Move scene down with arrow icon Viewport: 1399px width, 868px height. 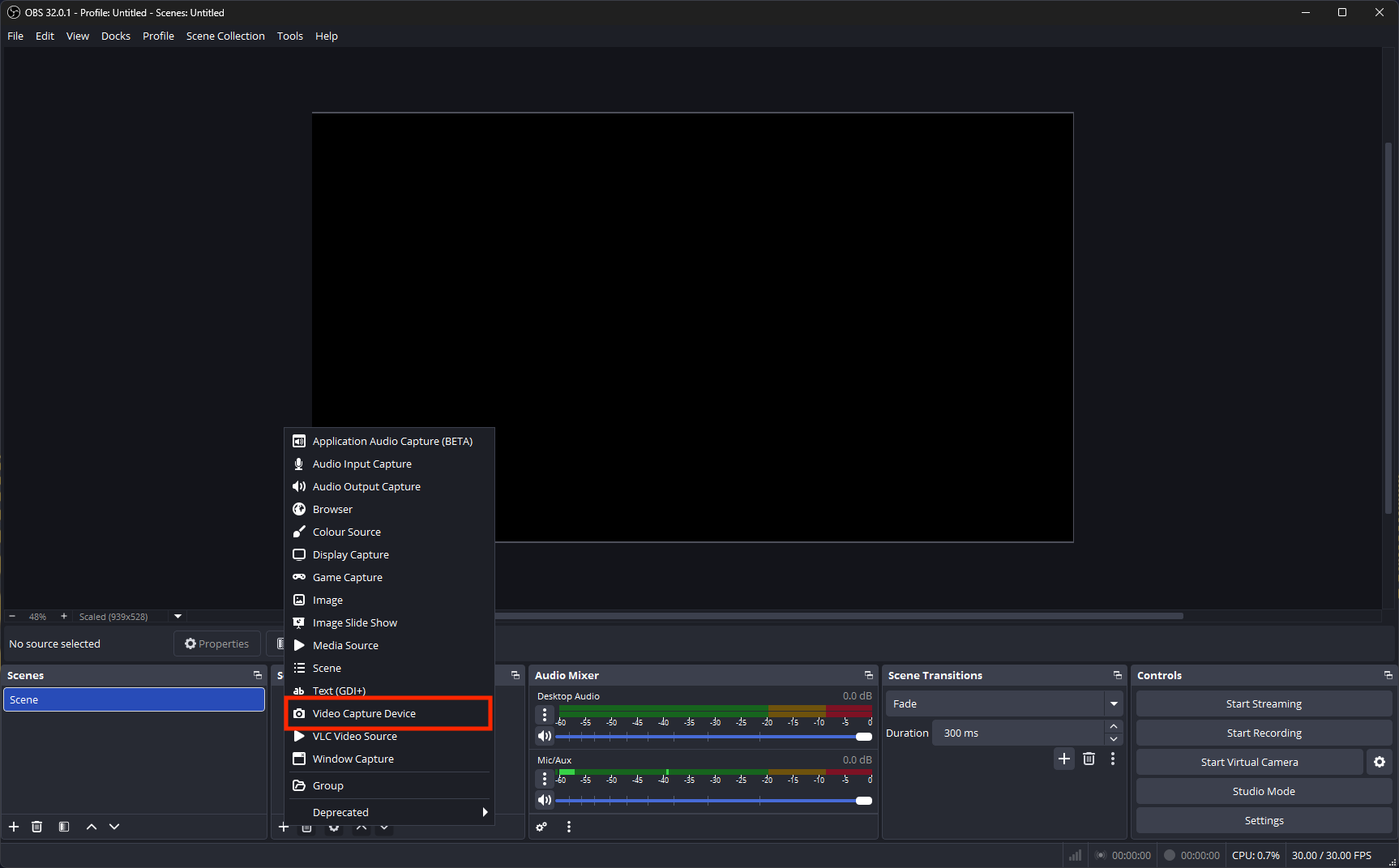click(114, 827)
